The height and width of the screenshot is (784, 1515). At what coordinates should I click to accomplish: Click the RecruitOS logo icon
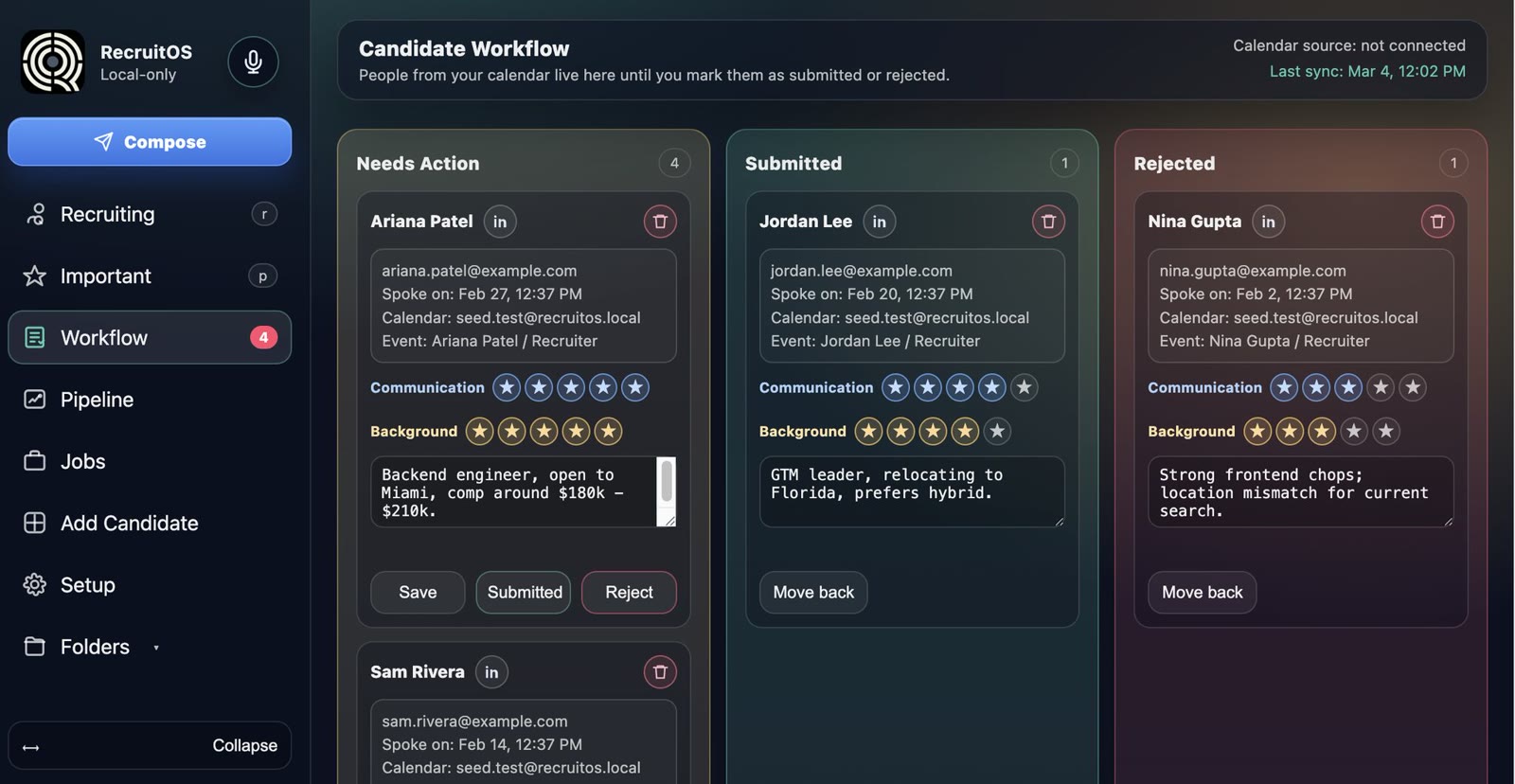click(53, 62)
